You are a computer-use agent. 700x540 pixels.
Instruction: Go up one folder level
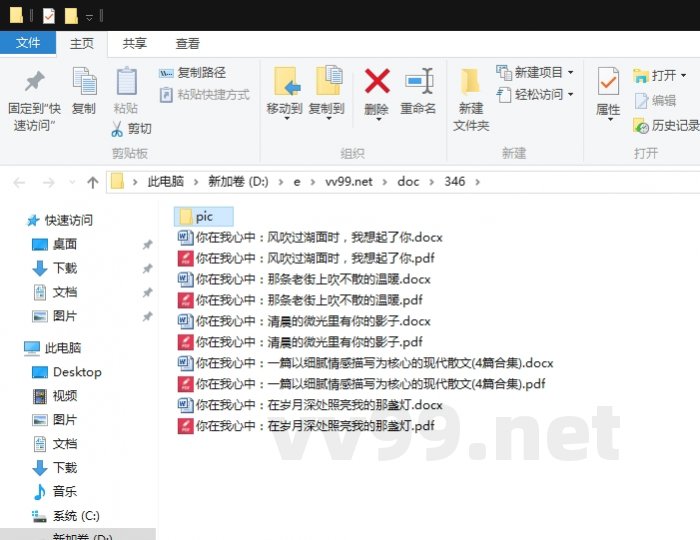(92, 183)
